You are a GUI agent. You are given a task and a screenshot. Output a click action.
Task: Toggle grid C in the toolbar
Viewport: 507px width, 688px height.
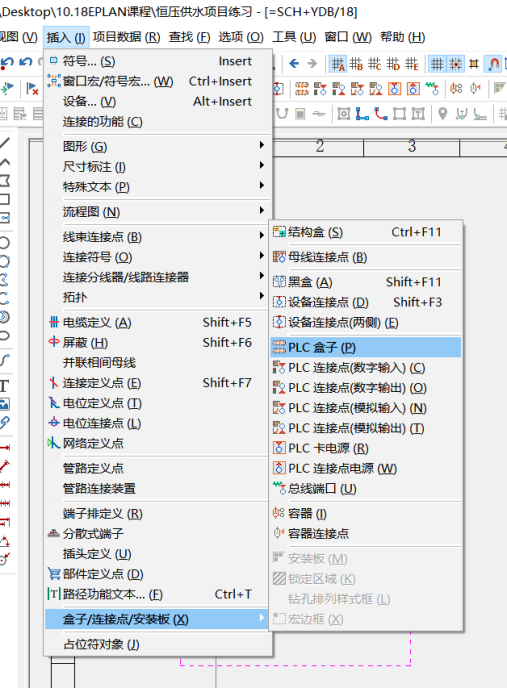pyautogui.click(x=374, y=64)
